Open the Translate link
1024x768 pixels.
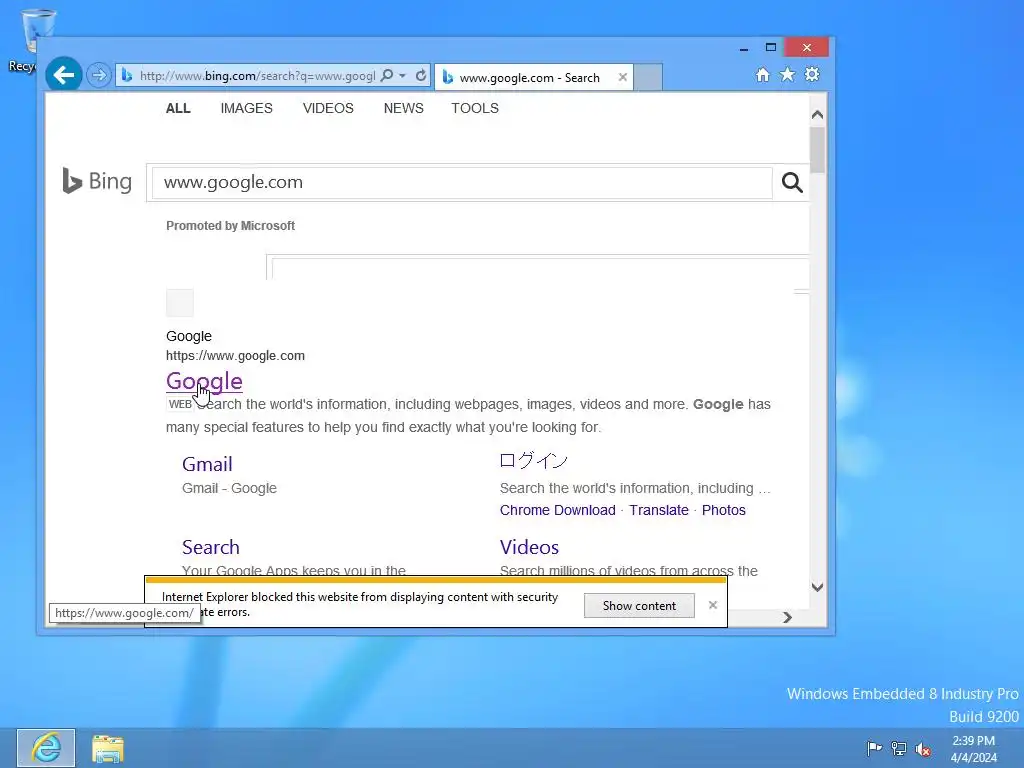tap(659, 510)
